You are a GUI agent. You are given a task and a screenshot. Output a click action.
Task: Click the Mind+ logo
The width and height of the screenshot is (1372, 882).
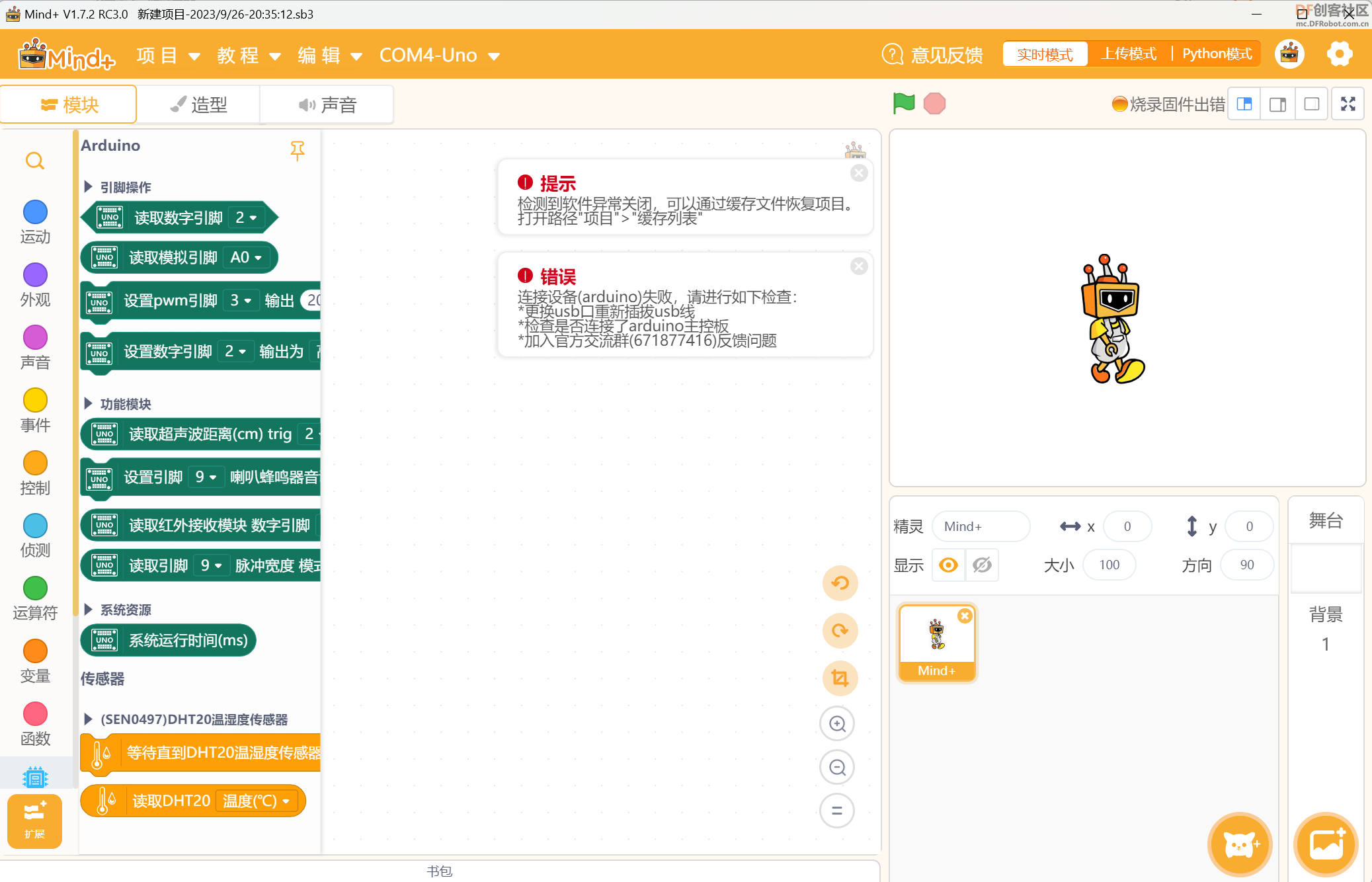[67, 54]
